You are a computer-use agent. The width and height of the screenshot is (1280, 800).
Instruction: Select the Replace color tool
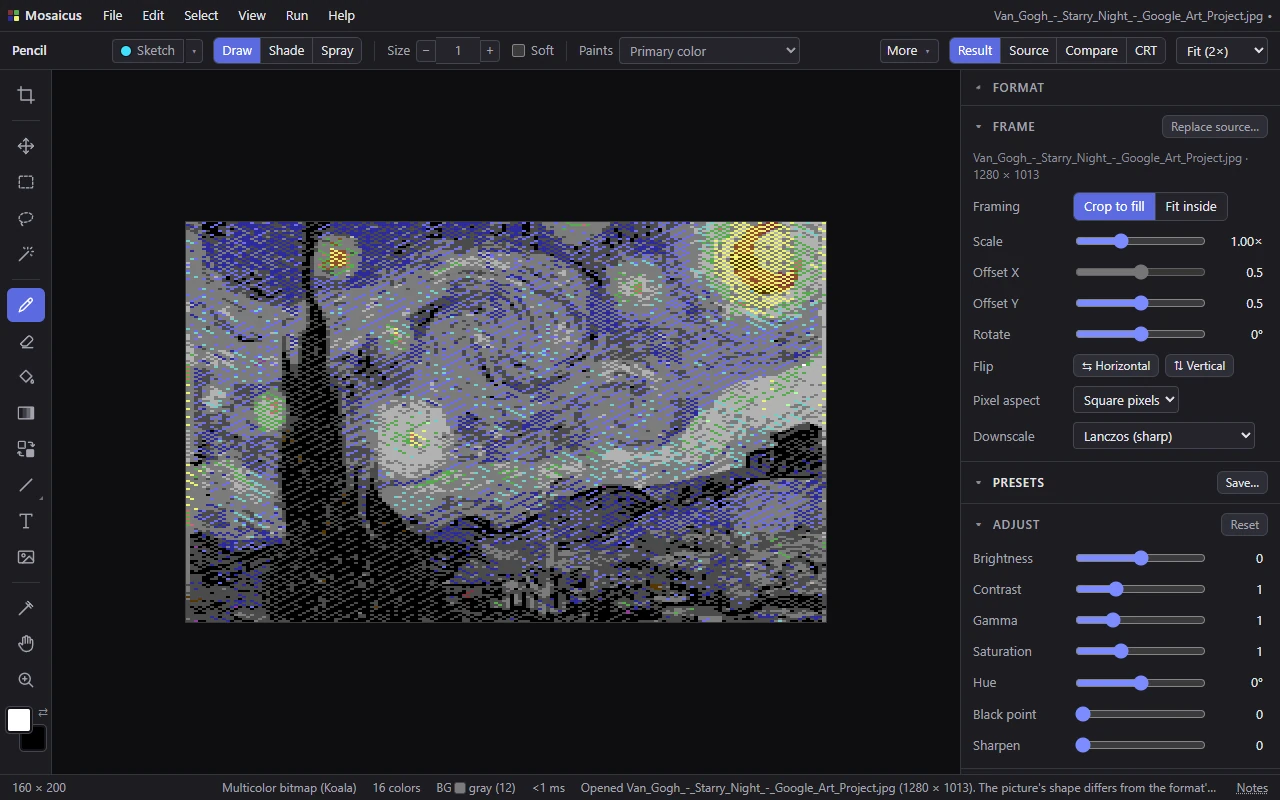point(26,449)
